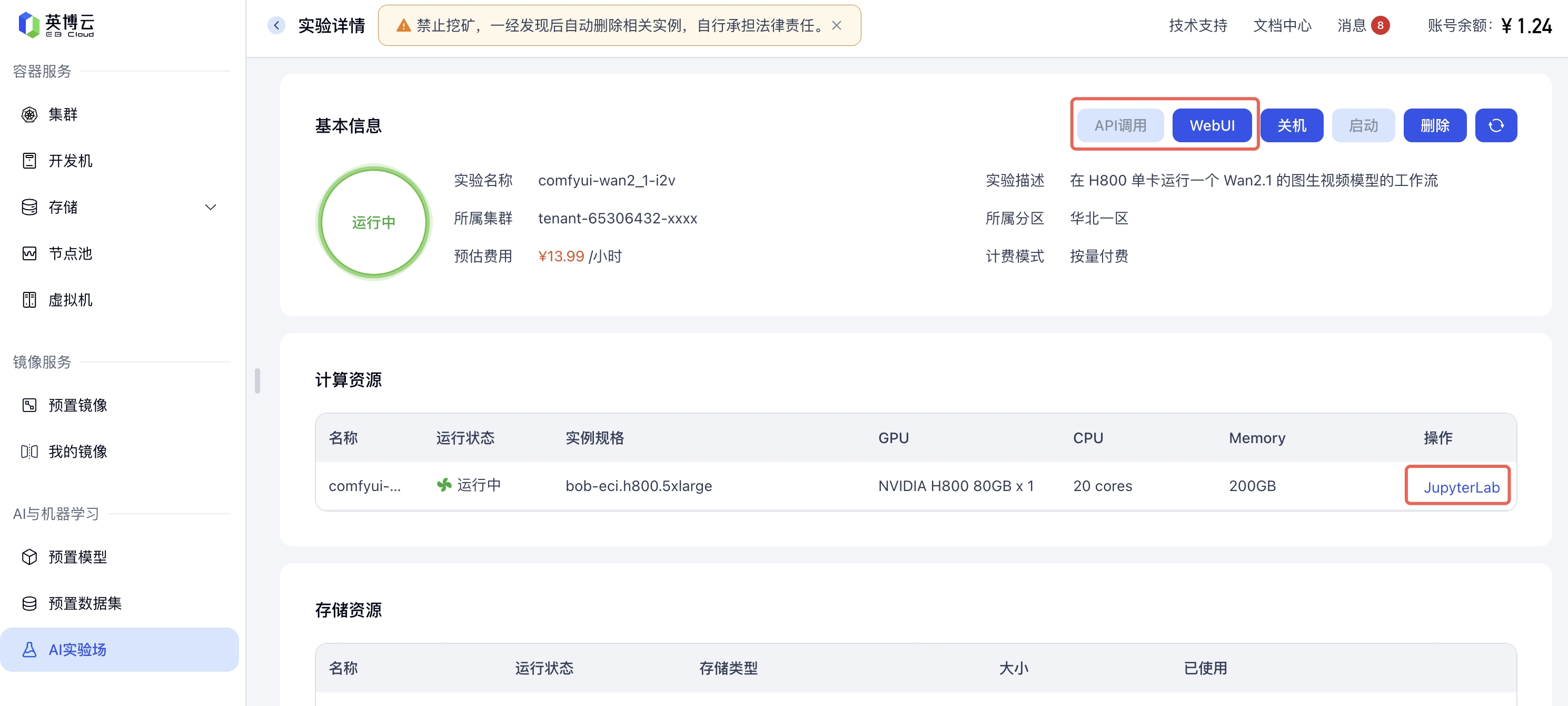The height and width of the screenshot is (706, 1568).
Task: Click the 集群 cluster icon in sidebar
Action: coord(29,114)
